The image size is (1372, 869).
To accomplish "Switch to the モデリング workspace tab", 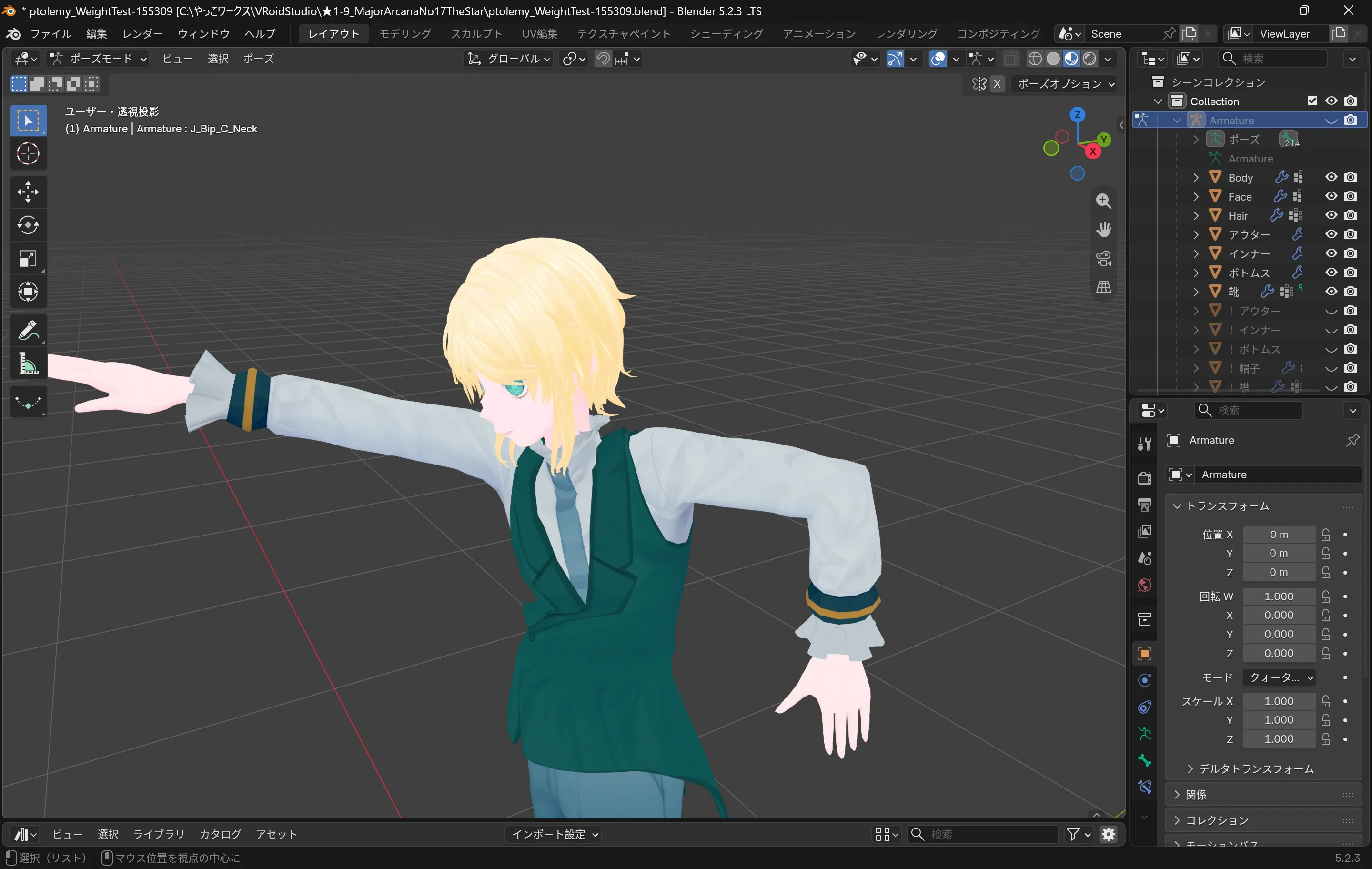I will point(405,34).
